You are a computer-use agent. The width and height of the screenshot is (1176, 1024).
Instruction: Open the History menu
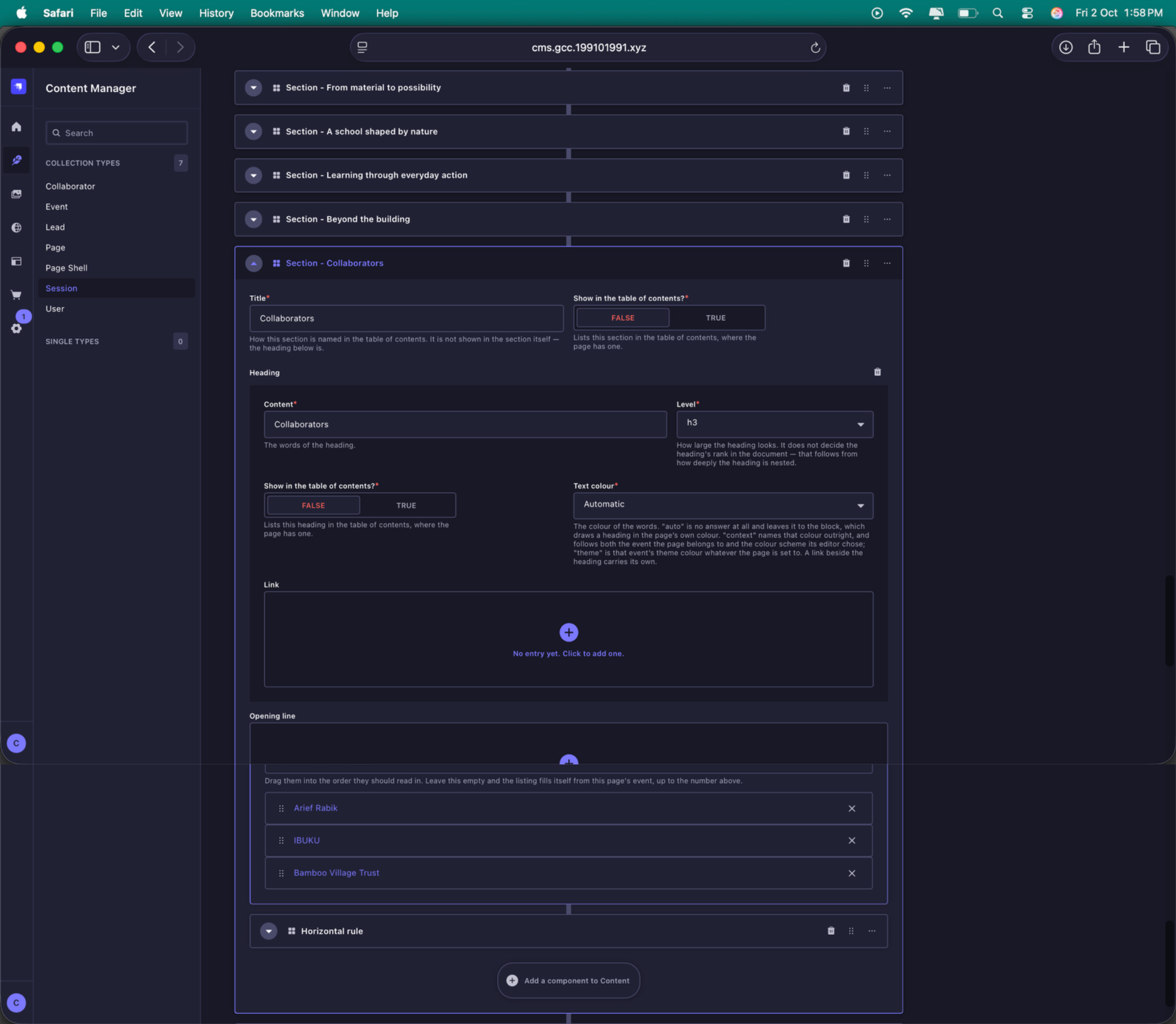[216, 13]
